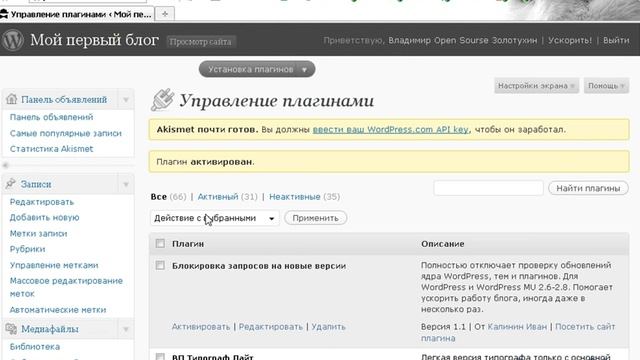Screen dimensions: 640x360
Task: Click the Записи menu header
Action: [36, 184]
